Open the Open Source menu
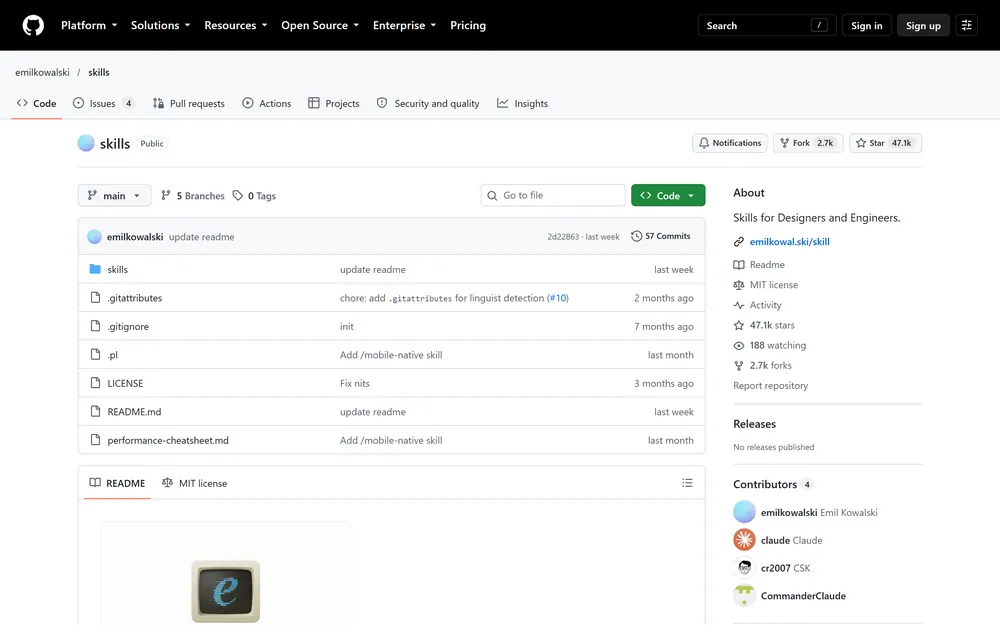 [320, 26]
